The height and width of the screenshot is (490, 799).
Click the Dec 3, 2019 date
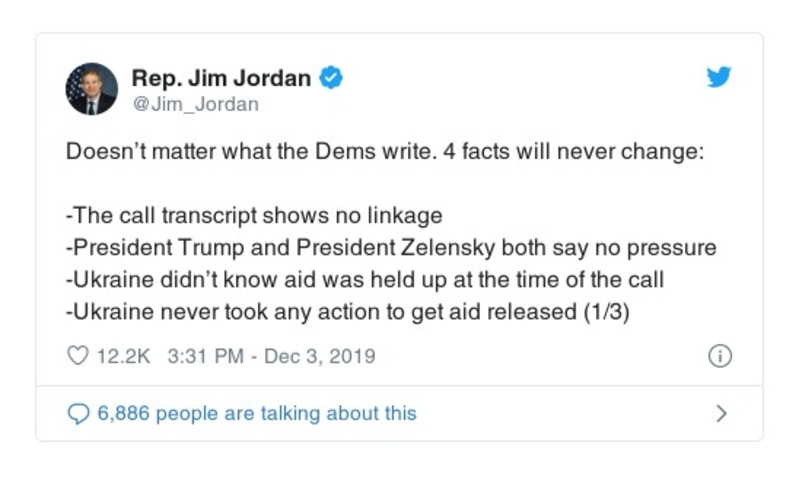pos(320,356)
